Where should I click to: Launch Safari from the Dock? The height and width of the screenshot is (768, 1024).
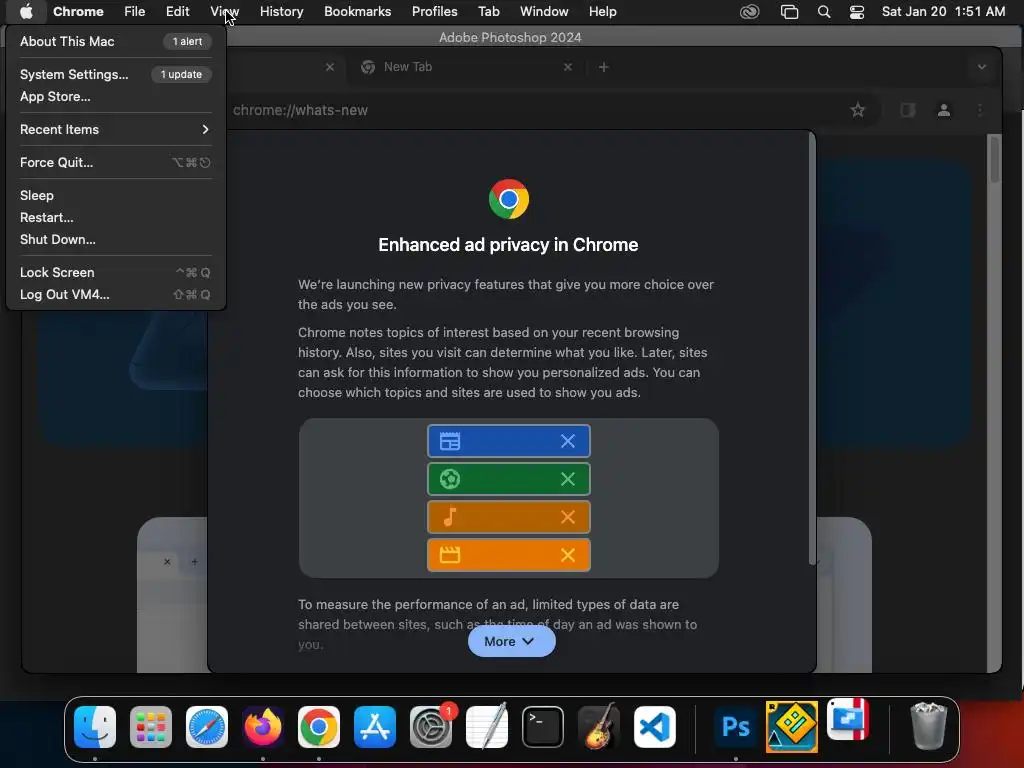207,726
